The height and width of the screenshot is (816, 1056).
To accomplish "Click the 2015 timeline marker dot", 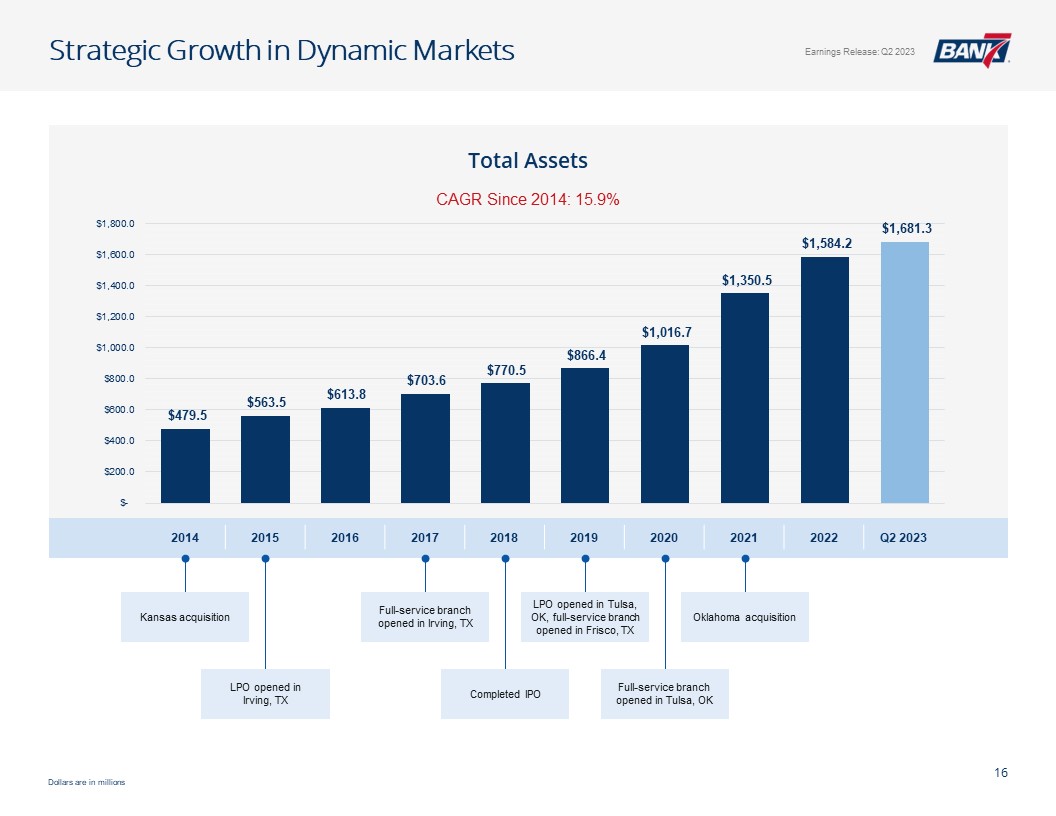I will click(x=265, y=558).
